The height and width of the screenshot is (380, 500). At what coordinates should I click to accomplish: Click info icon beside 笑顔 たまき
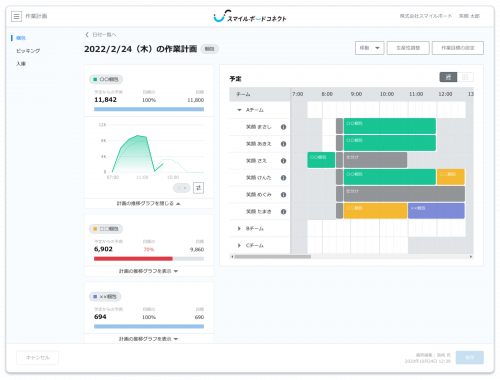pyautogui.click(x=283, y=212)
